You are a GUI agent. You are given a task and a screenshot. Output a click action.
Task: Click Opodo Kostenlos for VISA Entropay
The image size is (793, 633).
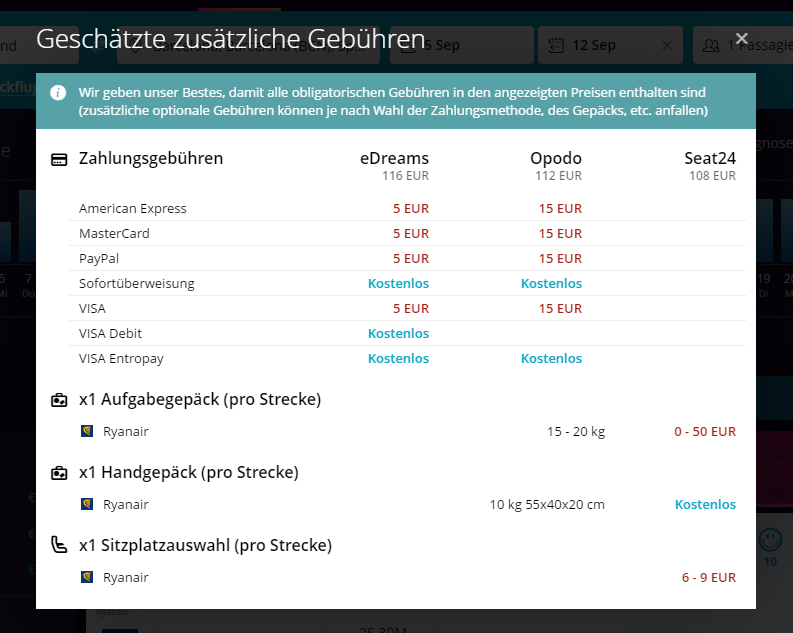[x=551, y=358]
